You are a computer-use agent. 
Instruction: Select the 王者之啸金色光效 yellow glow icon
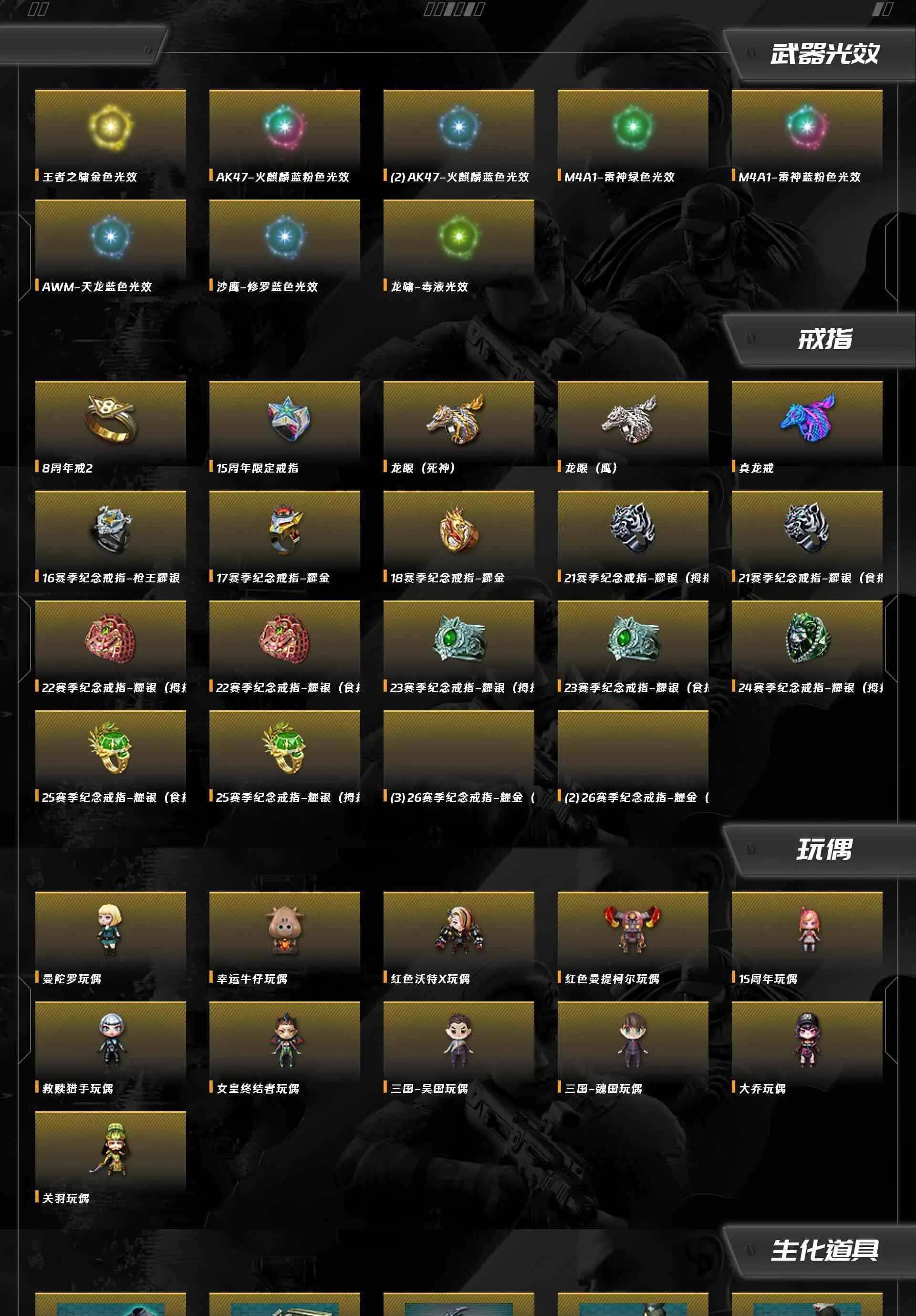click(x=111, y=126)
